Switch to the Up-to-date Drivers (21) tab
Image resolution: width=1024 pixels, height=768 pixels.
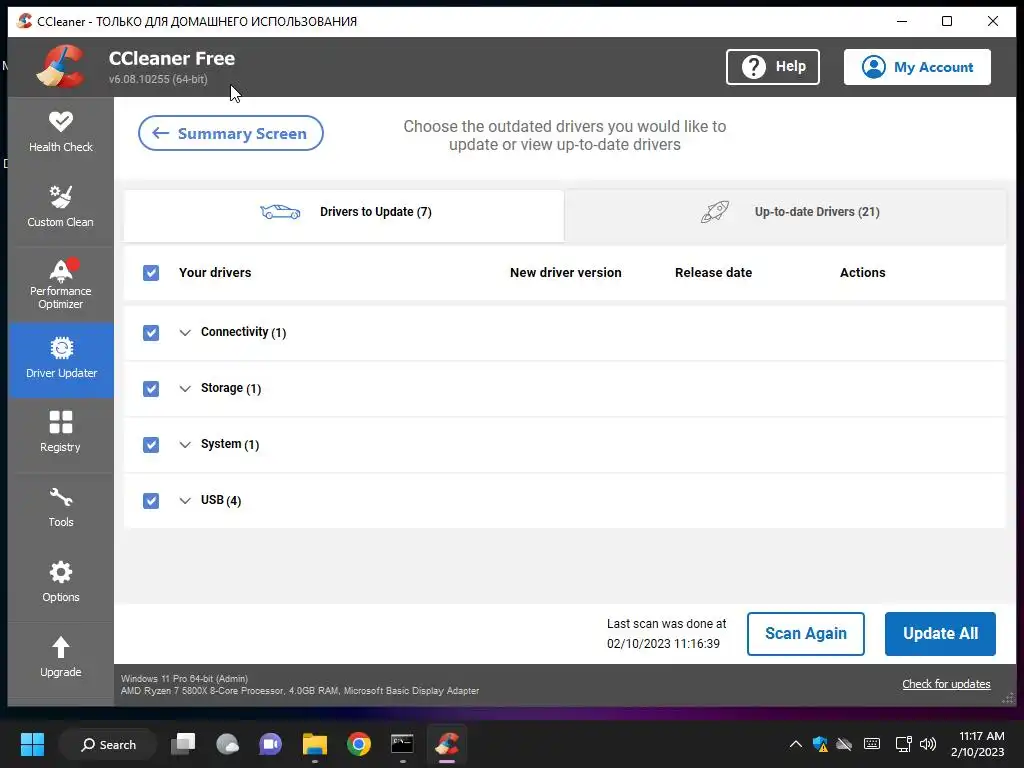click(x=785, y=216)
